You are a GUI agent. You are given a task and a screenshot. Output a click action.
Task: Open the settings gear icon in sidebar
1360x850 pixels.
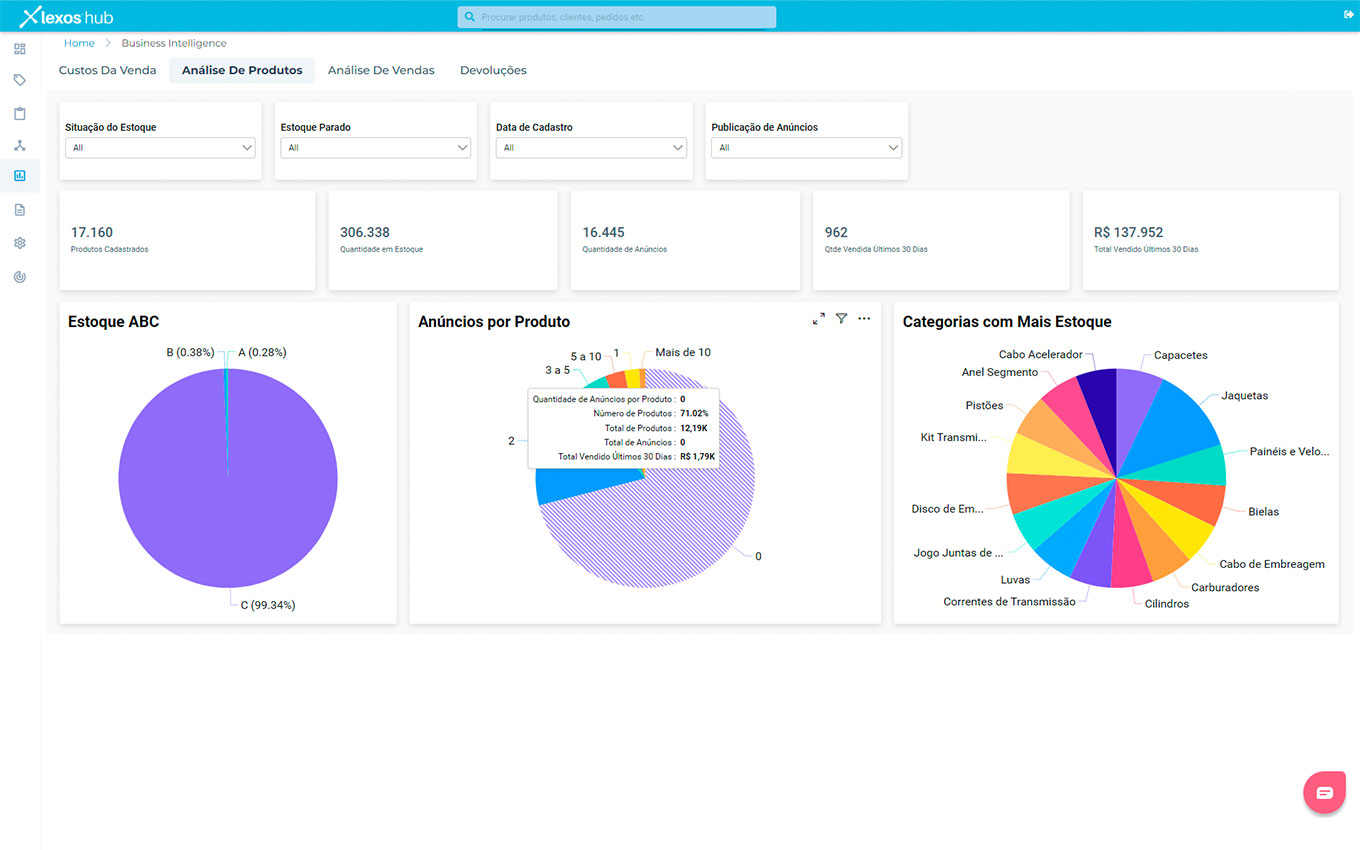pos(20,243)
